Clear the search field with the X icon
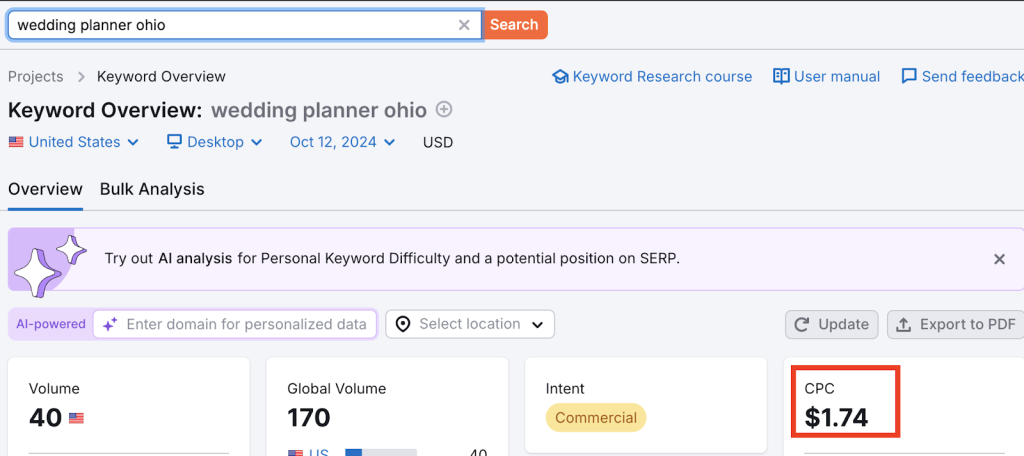Image resolution: width=1024 pixels, height=456 pixels. (464, 25)
